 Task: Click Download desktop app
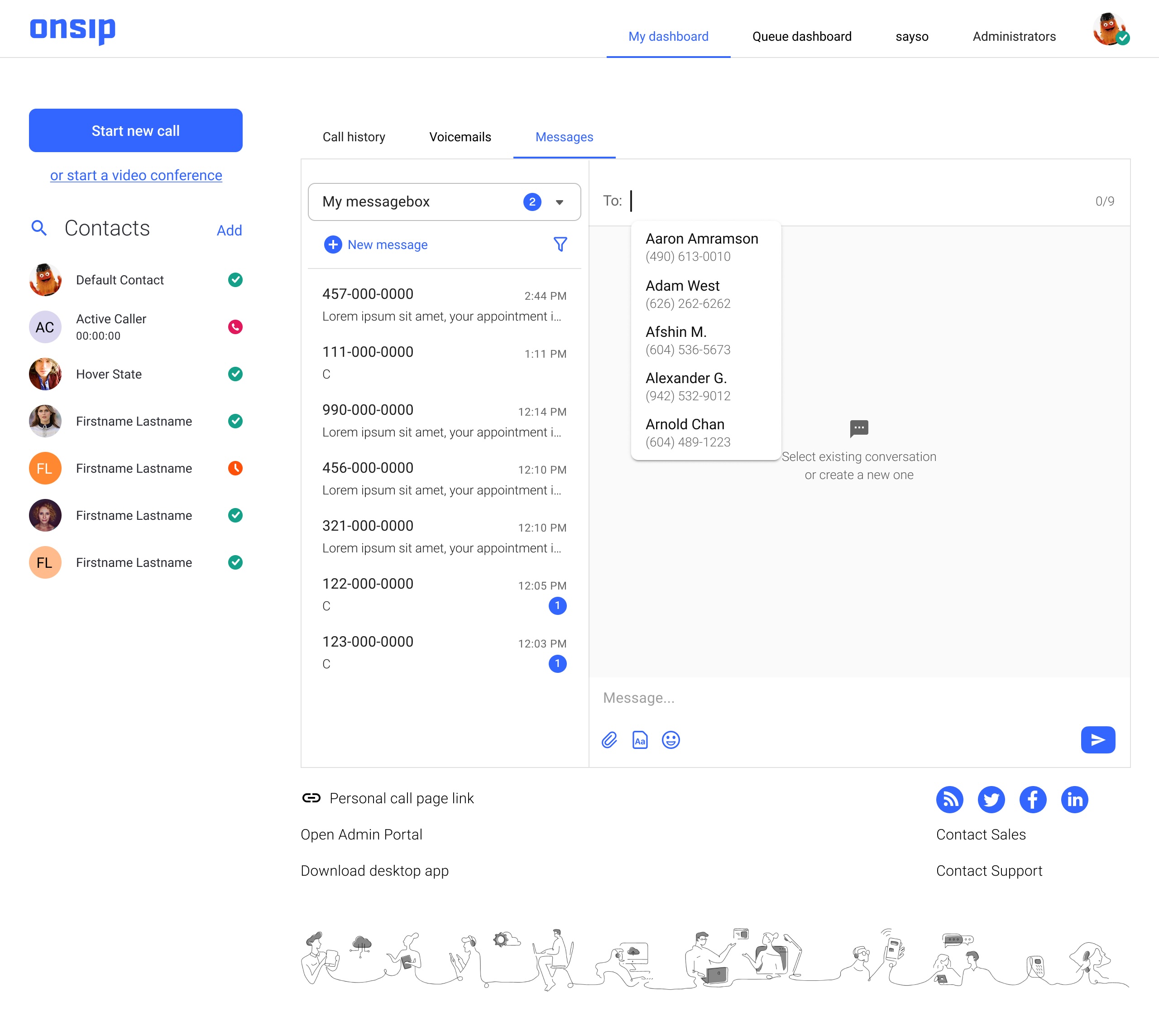(374, 871)
